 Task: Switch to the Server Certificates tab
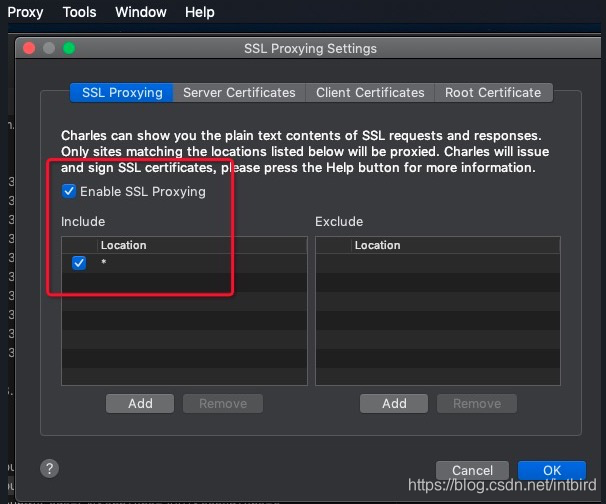[239, 93]
